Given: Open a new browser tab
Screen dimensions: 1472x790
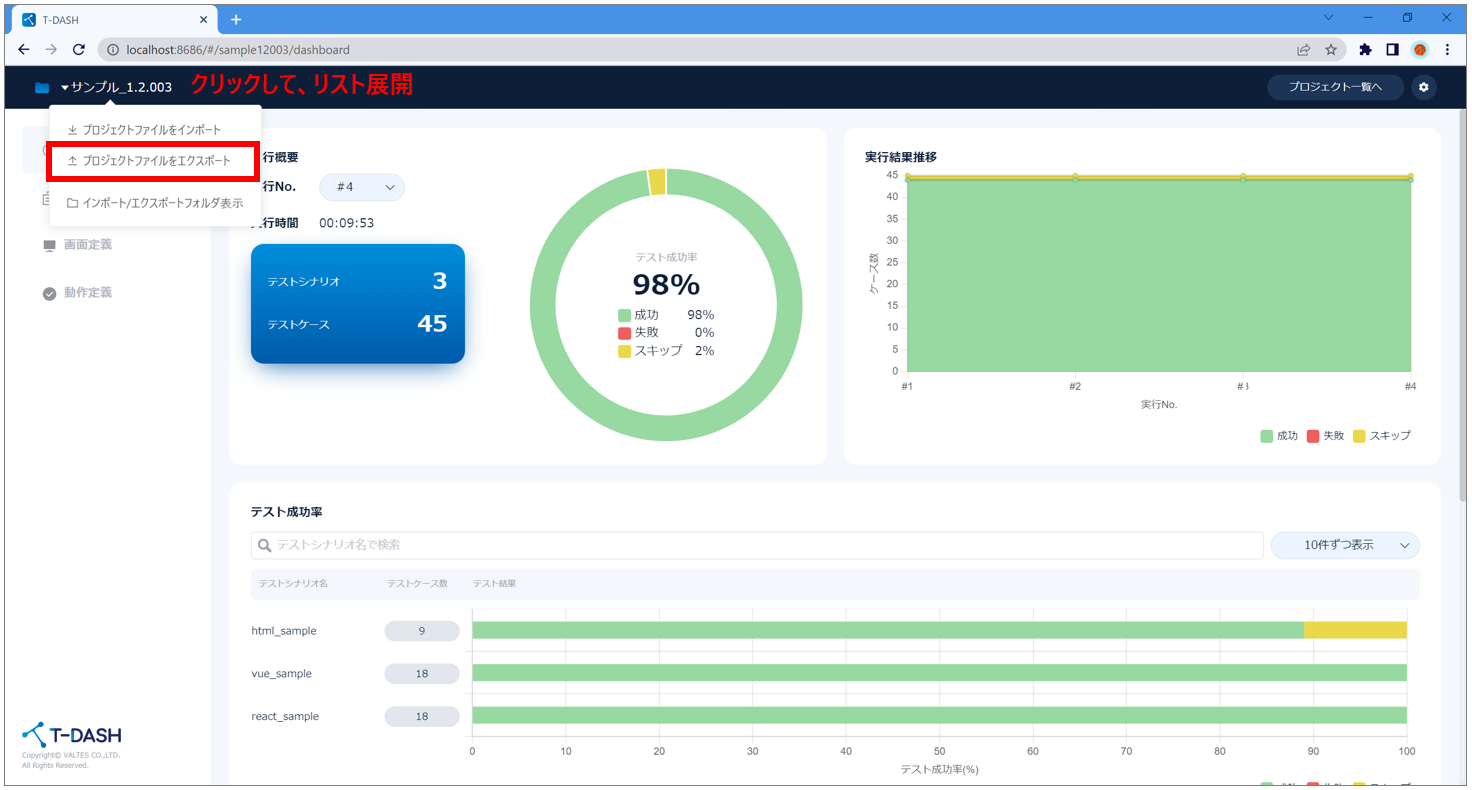Looking at the screenshot, I should tap(236, 19).
